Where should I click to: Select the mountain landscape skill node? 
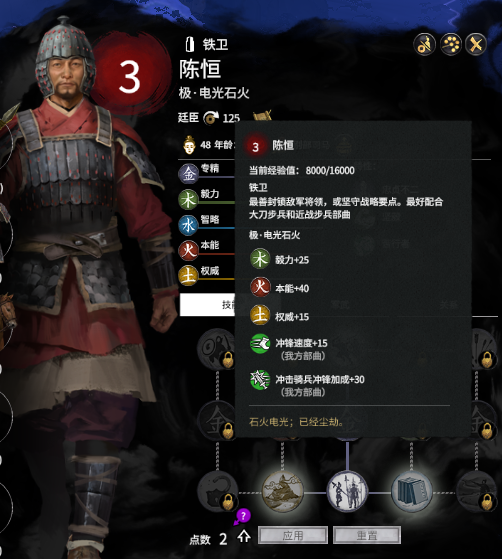(282, 492)
